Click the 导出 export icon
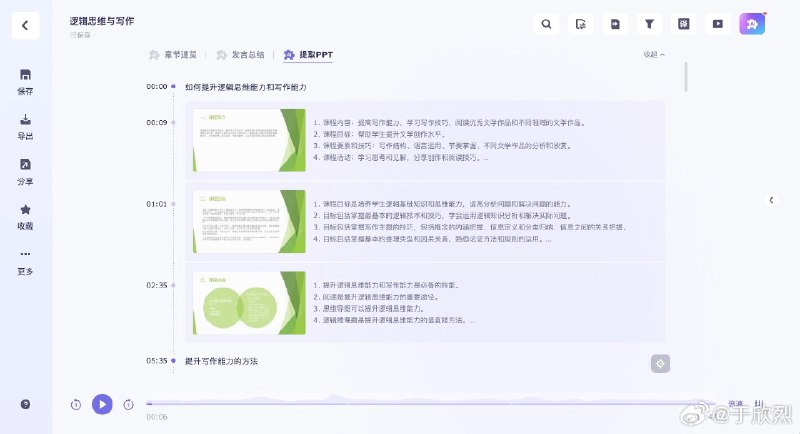Viewport: 800px width, 434px height. point(26,120)
